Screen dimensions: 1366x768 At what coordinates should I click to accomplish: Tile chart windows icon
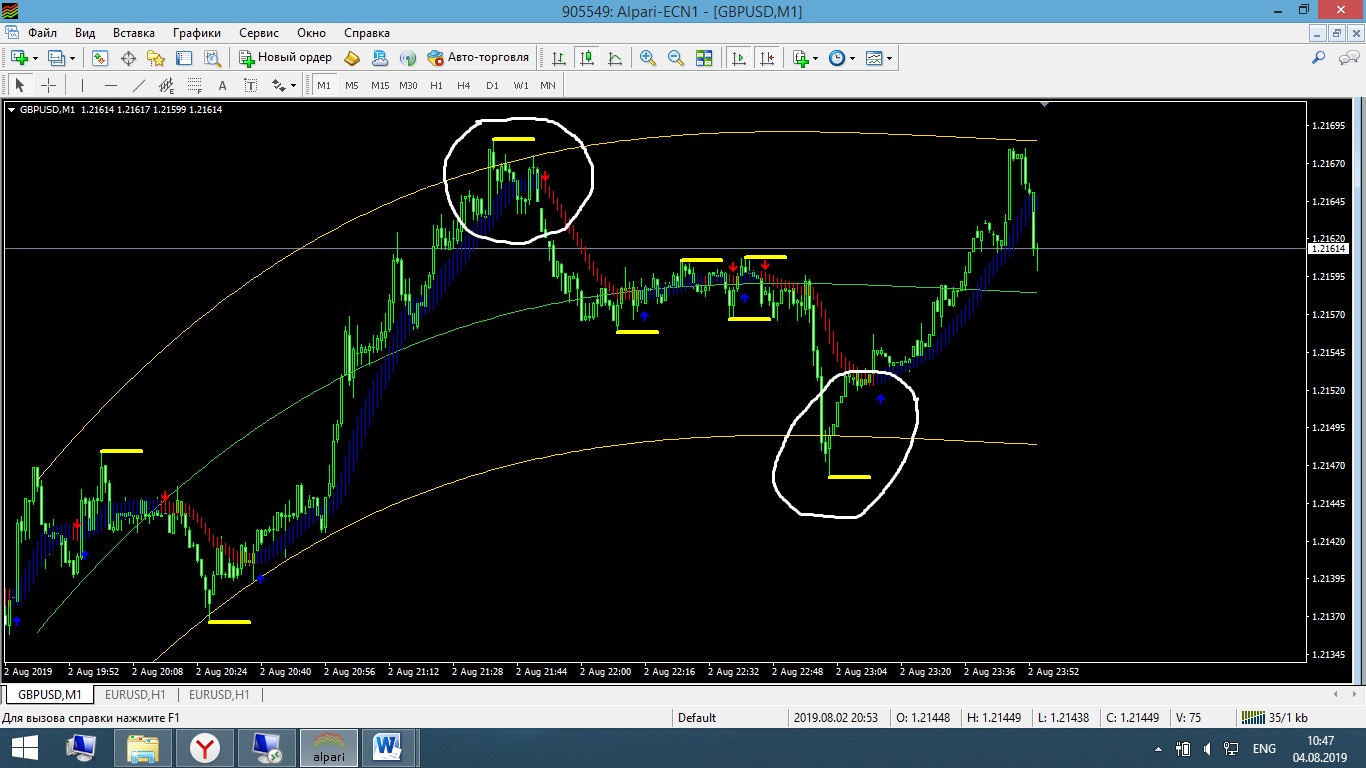[704, 58]
